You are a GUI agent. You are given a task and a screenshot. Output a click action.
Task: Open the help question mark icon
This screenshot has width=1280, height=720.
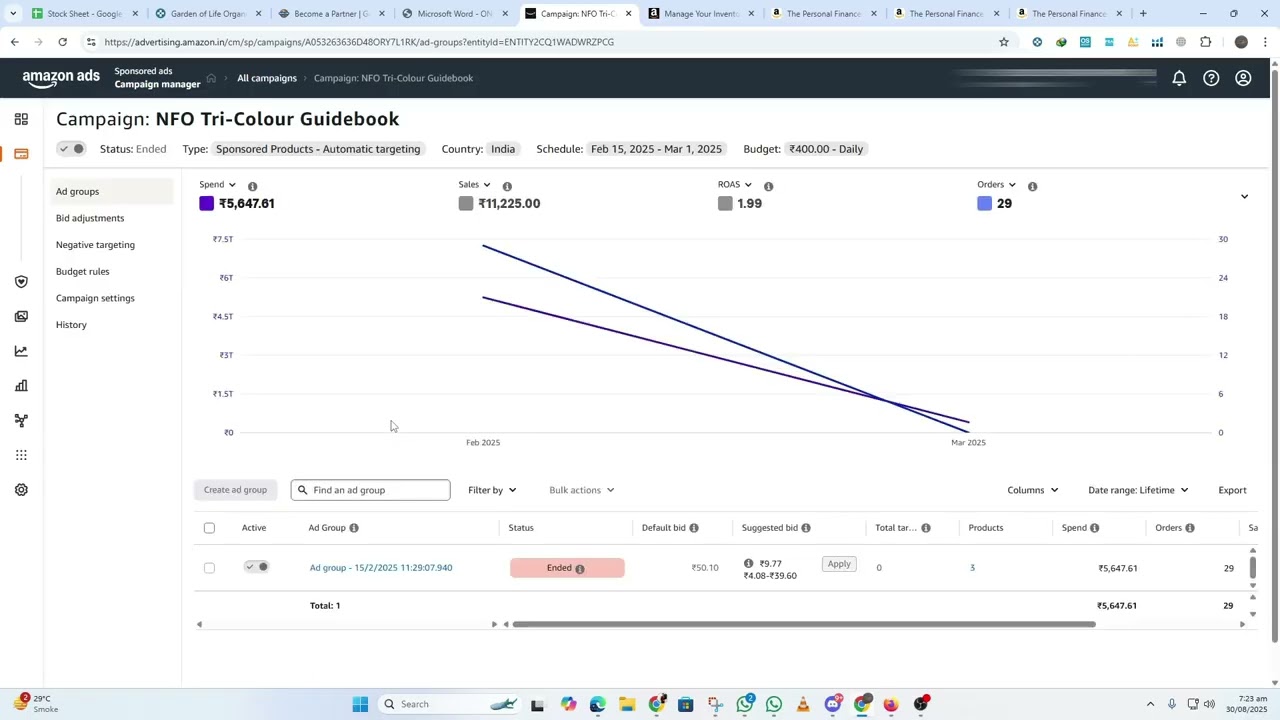1211,78
